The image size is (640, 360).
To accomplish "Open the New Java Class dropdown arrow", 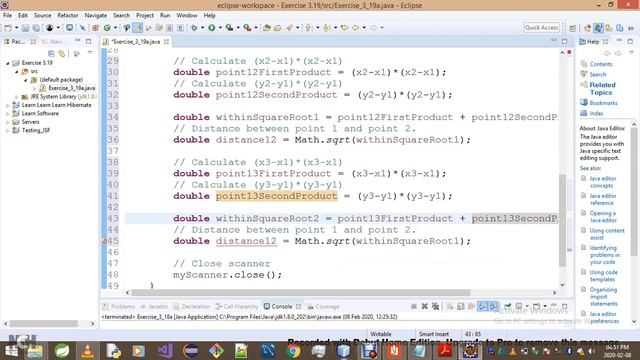I will pos(116,28).
